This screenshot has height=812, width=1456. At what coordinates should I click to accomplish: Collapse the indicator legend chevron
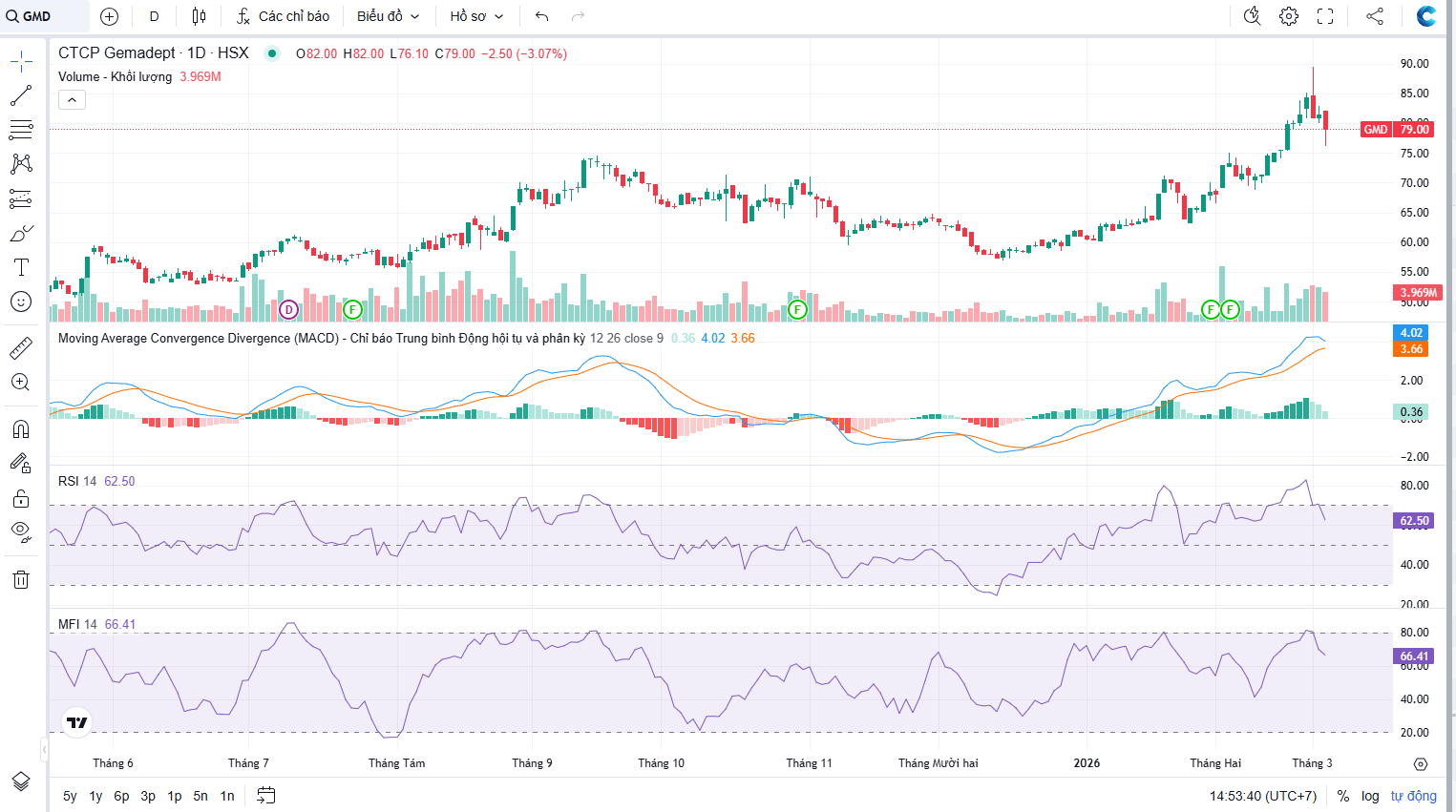coord(72,99)
